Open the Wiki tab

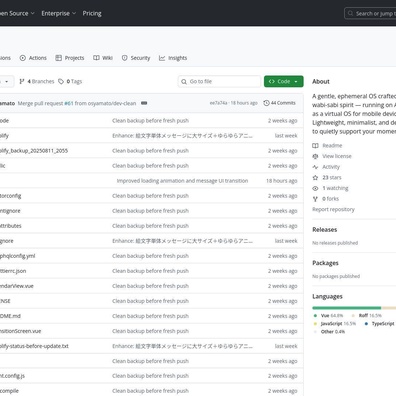[103, 58]
